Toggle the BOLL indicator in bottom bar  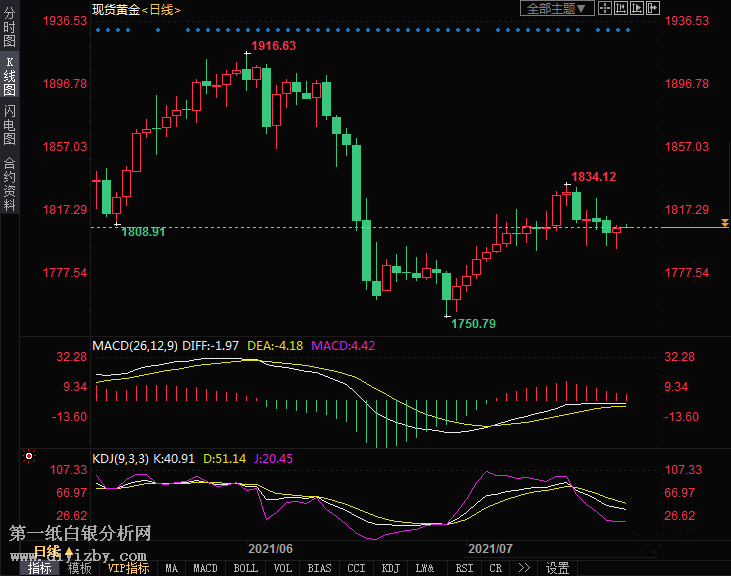pyautogui.click(x=245, y=568)
